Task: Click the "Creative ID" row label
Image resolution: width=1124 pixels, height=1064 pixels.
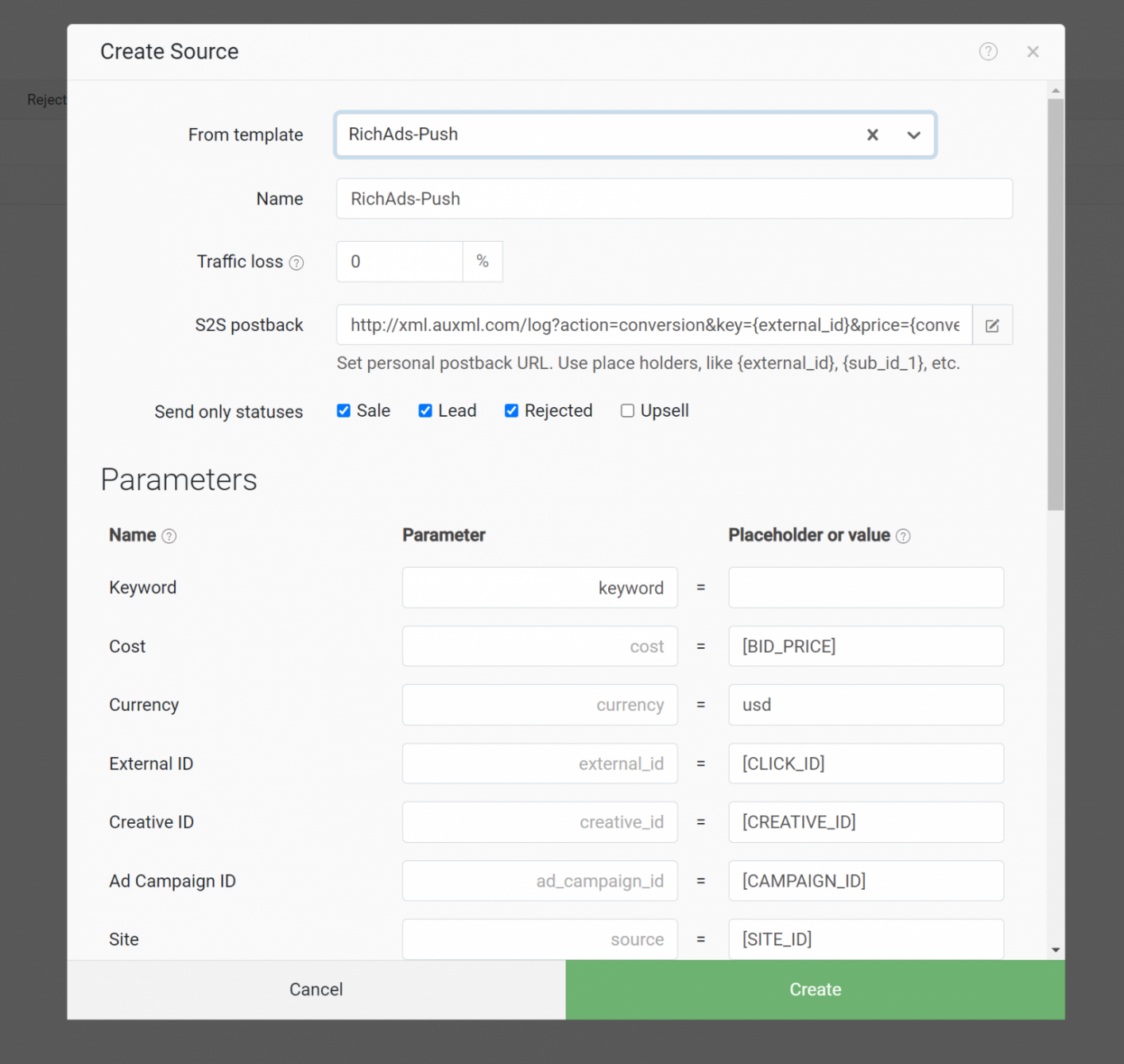Action: 152,822
